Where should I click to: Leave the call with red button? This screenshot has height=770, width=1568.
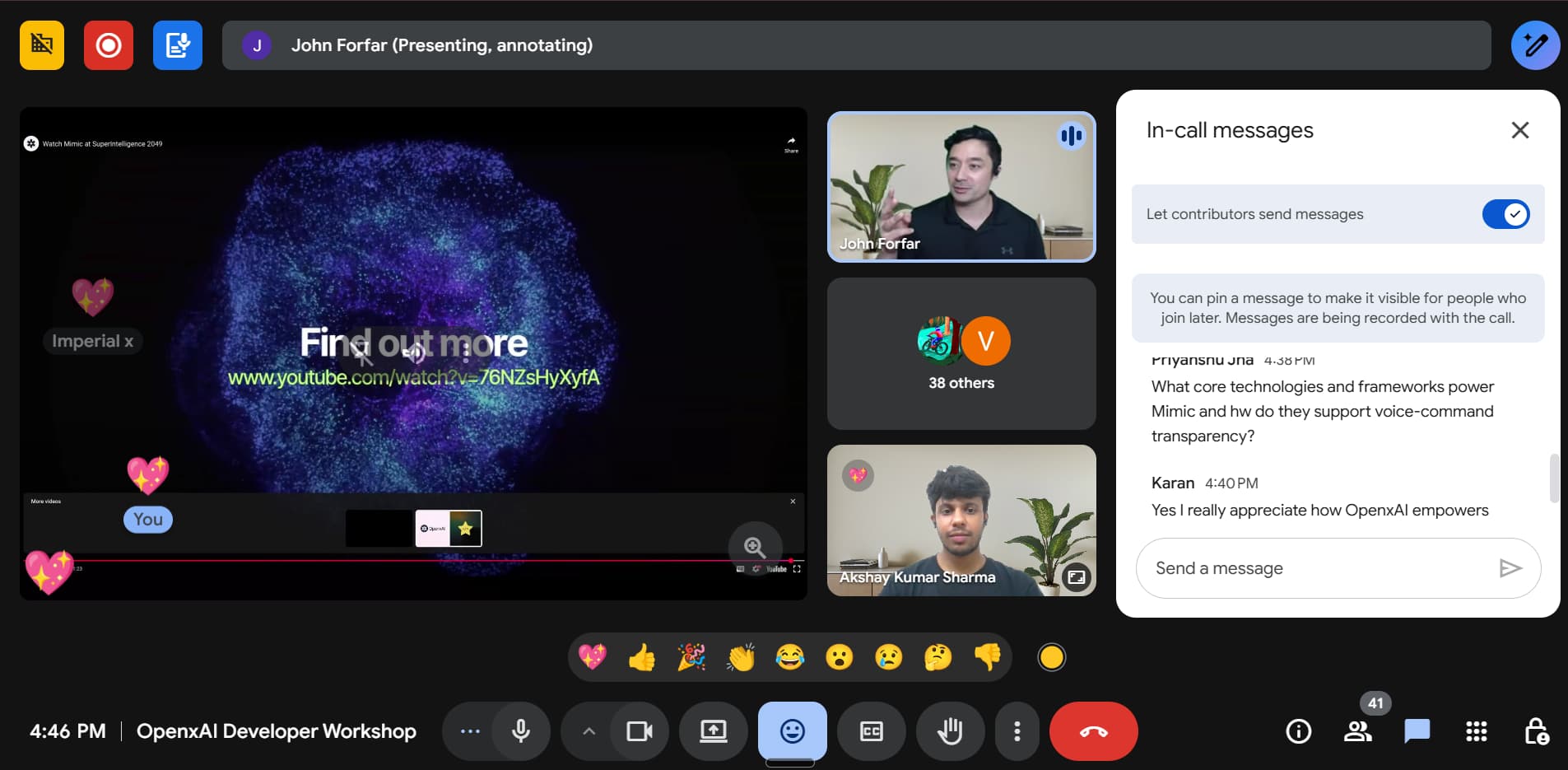[x=1093, y=731]
